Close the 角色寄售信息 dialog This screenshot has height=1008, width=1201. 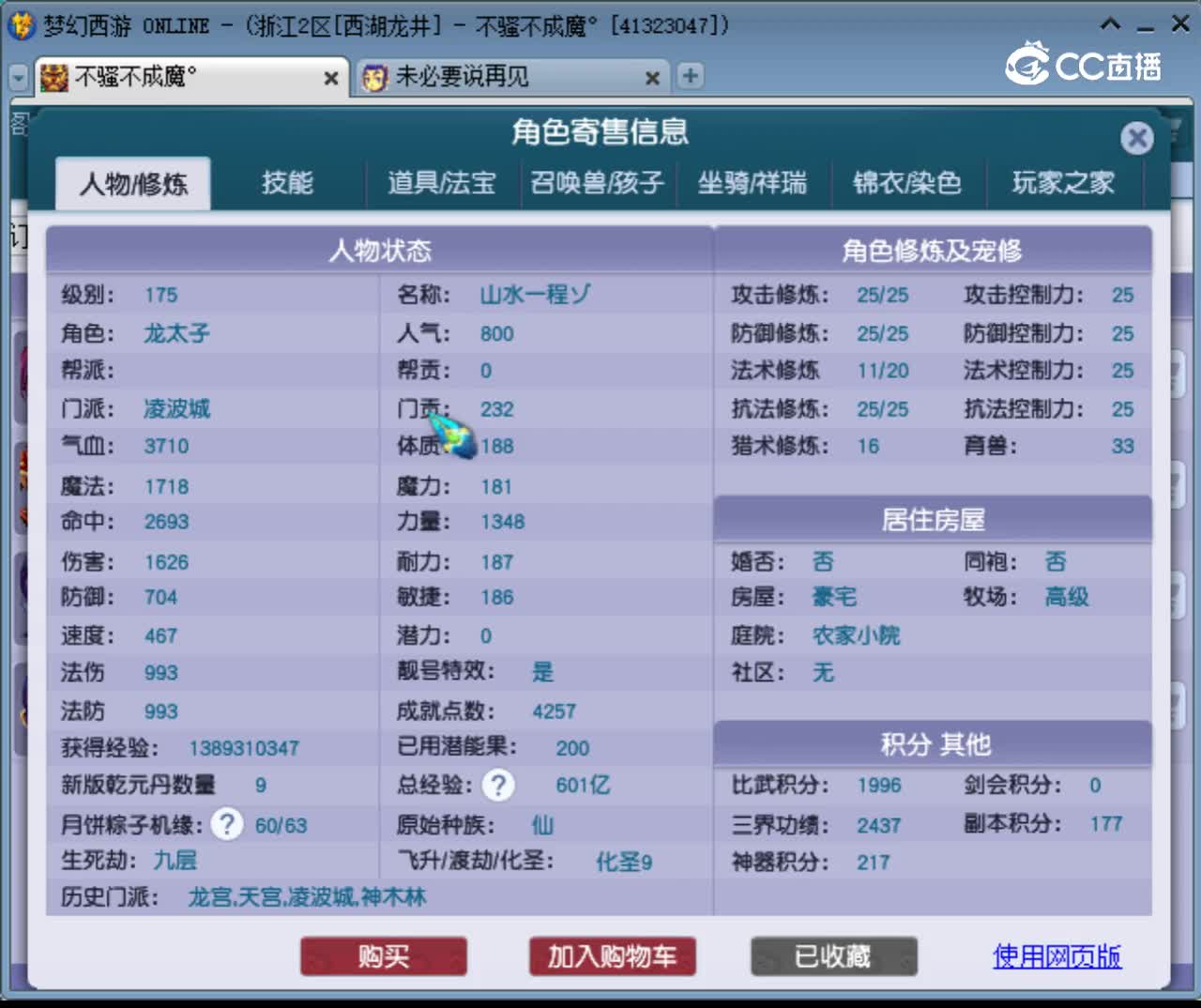[x=1137, y=138]
